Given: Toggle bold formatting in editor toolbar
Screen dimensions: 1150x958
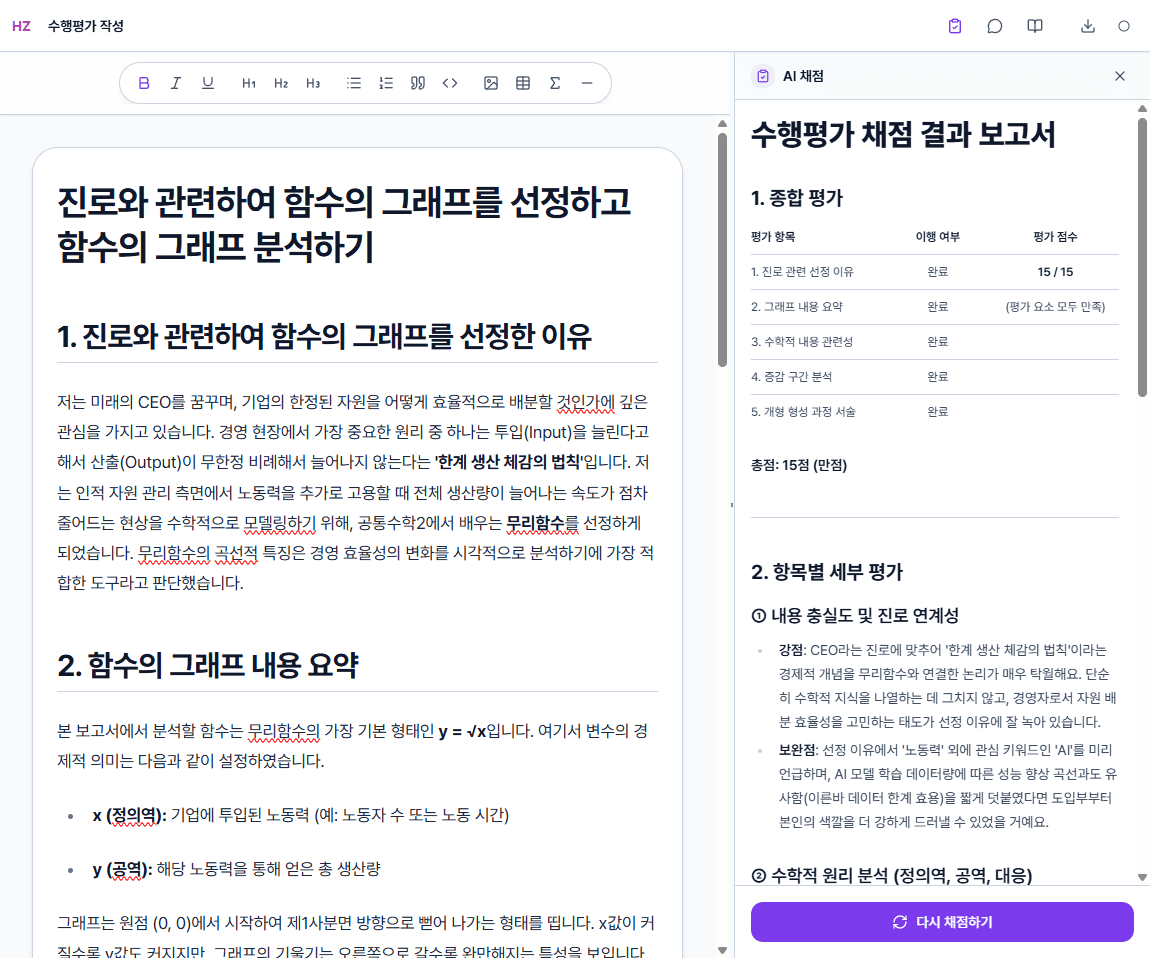Looking at the screenshot, I should point(144,83).
